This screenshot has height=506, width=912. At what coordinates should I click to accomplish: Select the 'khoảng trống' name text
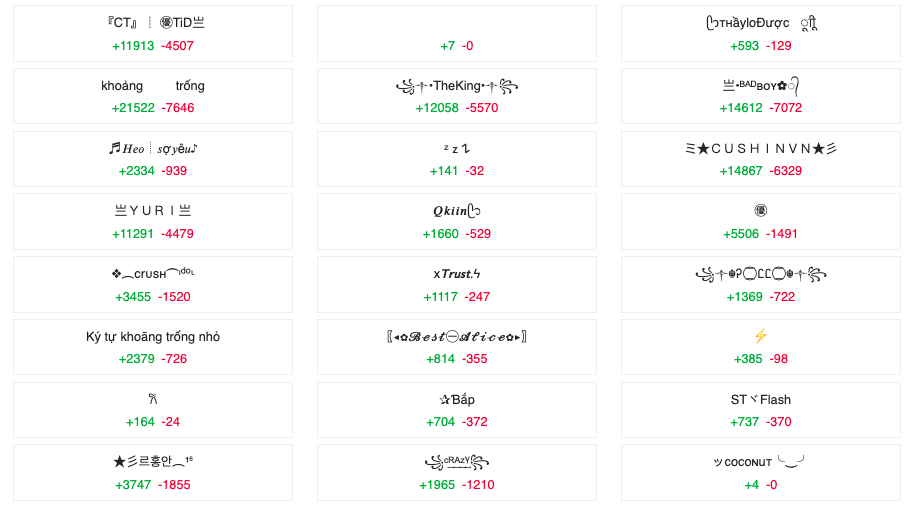click(x=153, y=86)
